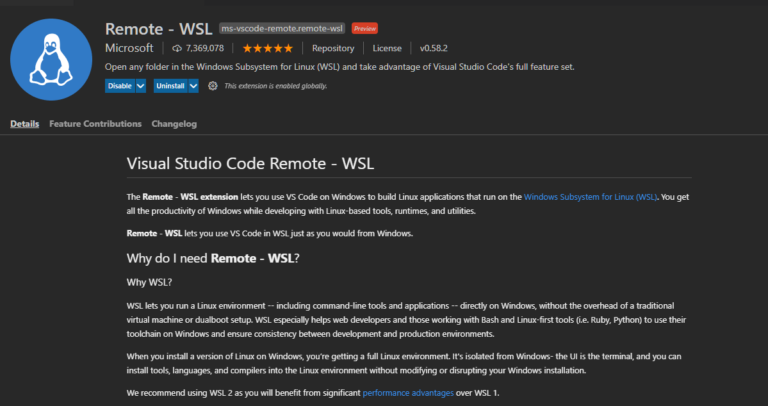Open the Changelog tab
The image size is (768, 406).
(174, 124)
